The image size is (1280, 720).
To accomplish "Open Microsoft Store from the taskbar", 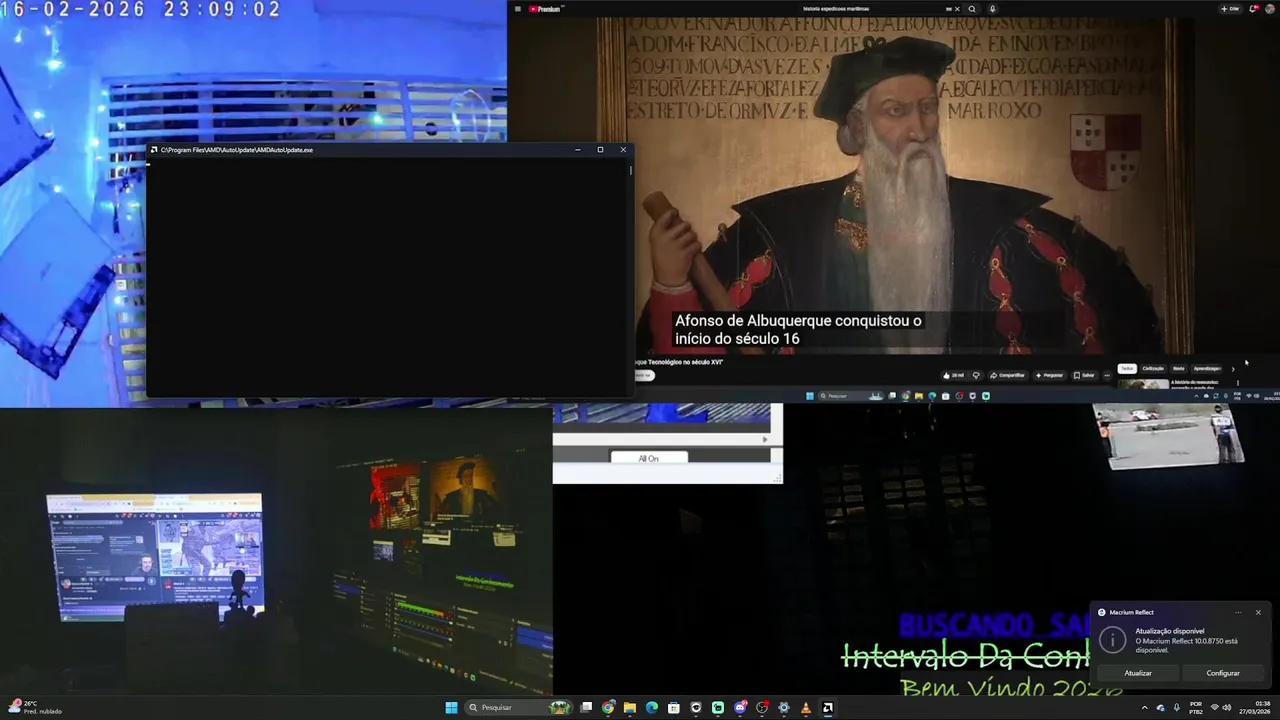I will 674,708.
